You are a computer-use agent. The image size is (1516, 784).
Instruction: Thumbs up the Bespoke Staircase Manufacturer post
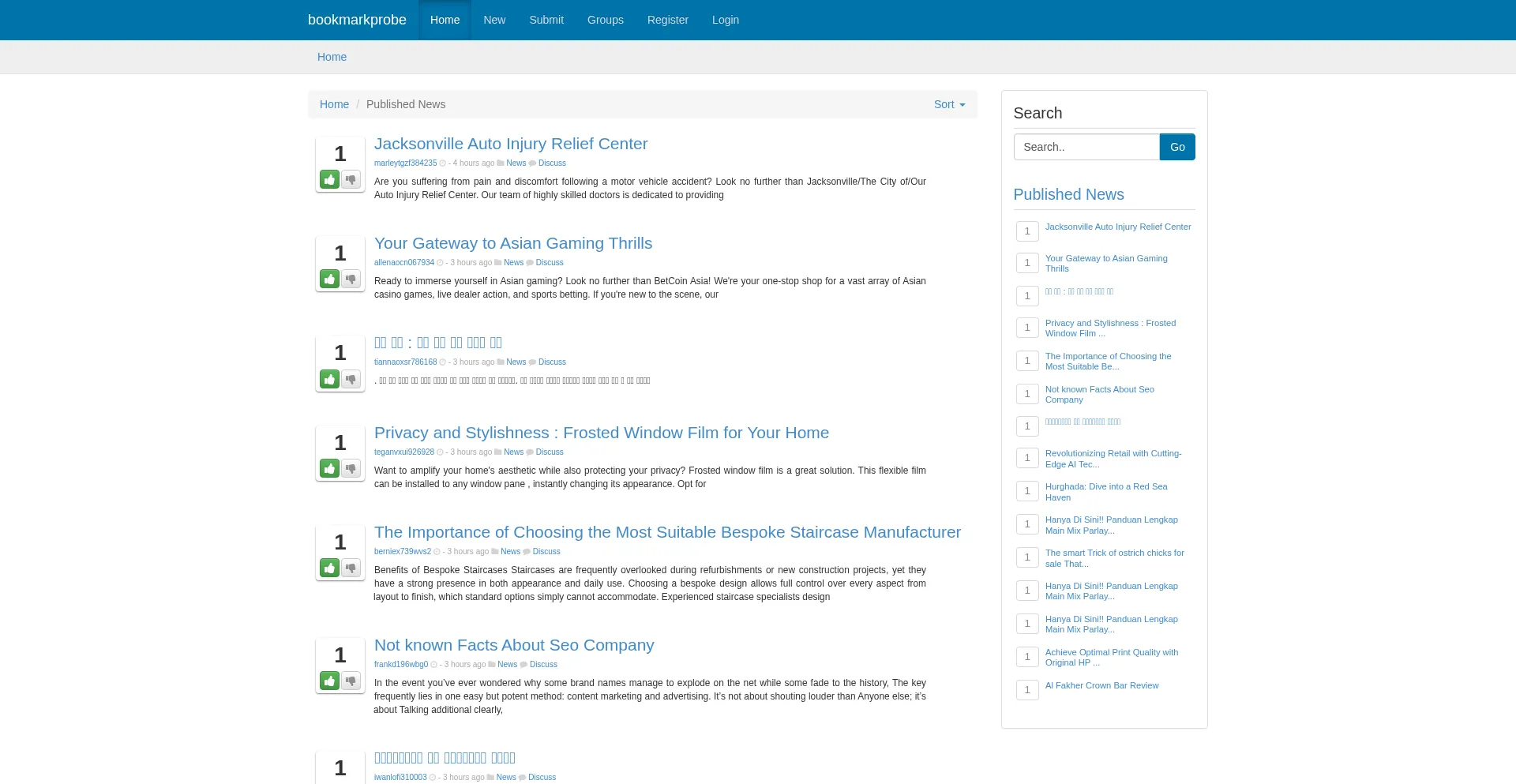[329, 568]
